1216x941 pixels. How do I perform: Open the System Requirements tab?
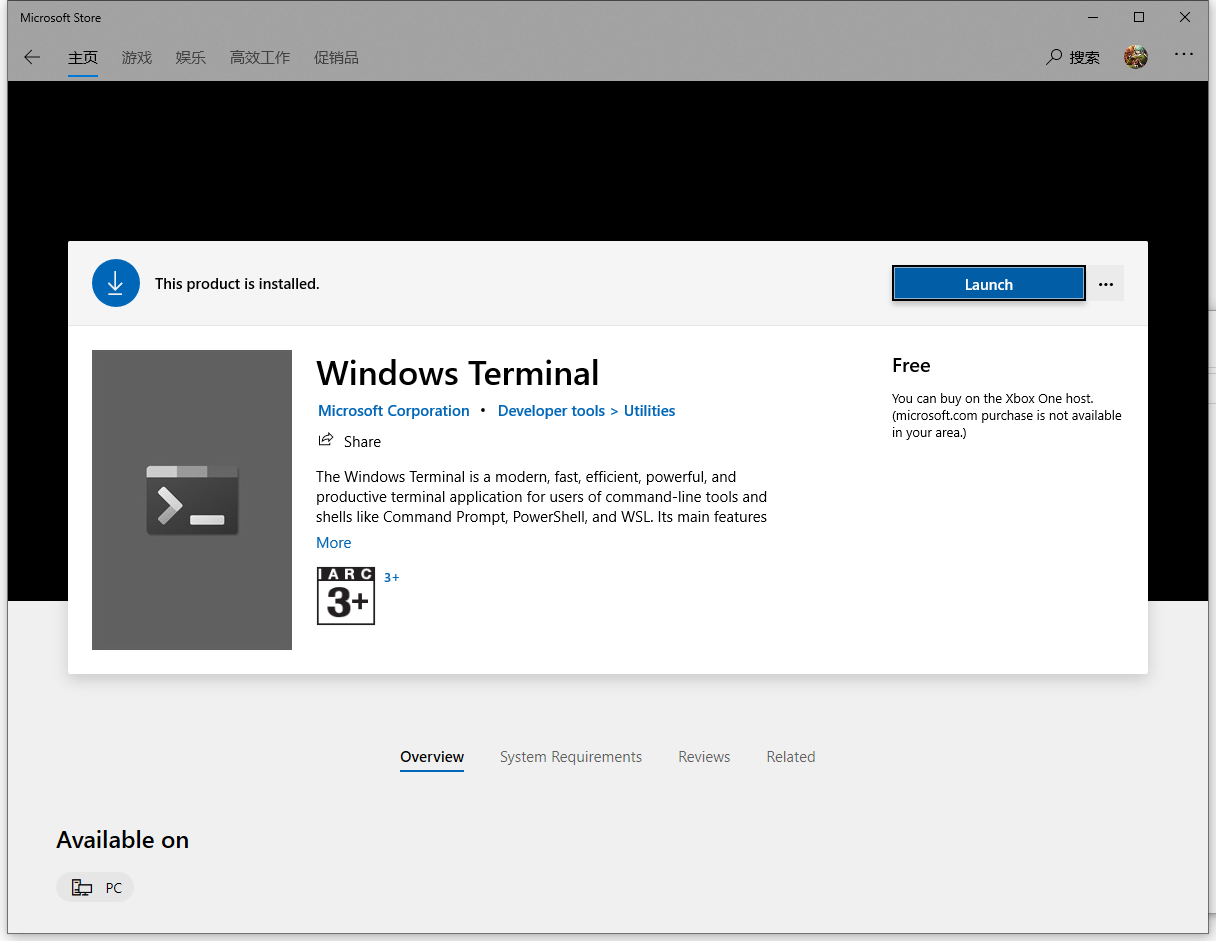pyautogui.click(x=571, y=757)
